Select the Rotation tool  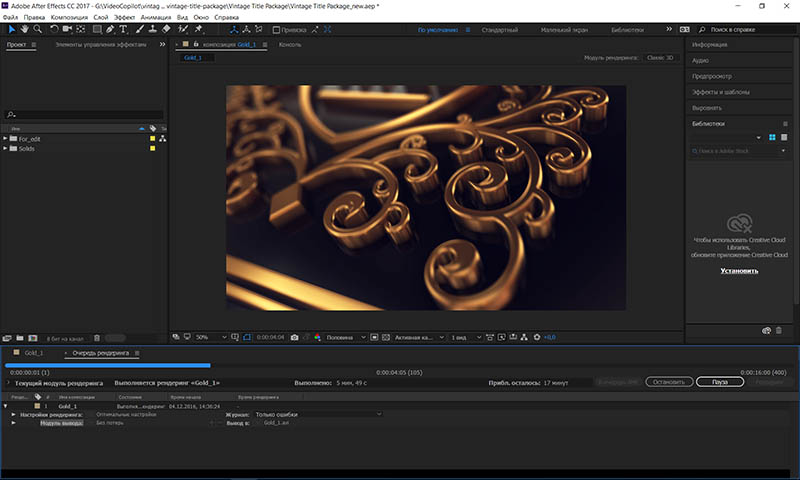[x=54, y=30]
